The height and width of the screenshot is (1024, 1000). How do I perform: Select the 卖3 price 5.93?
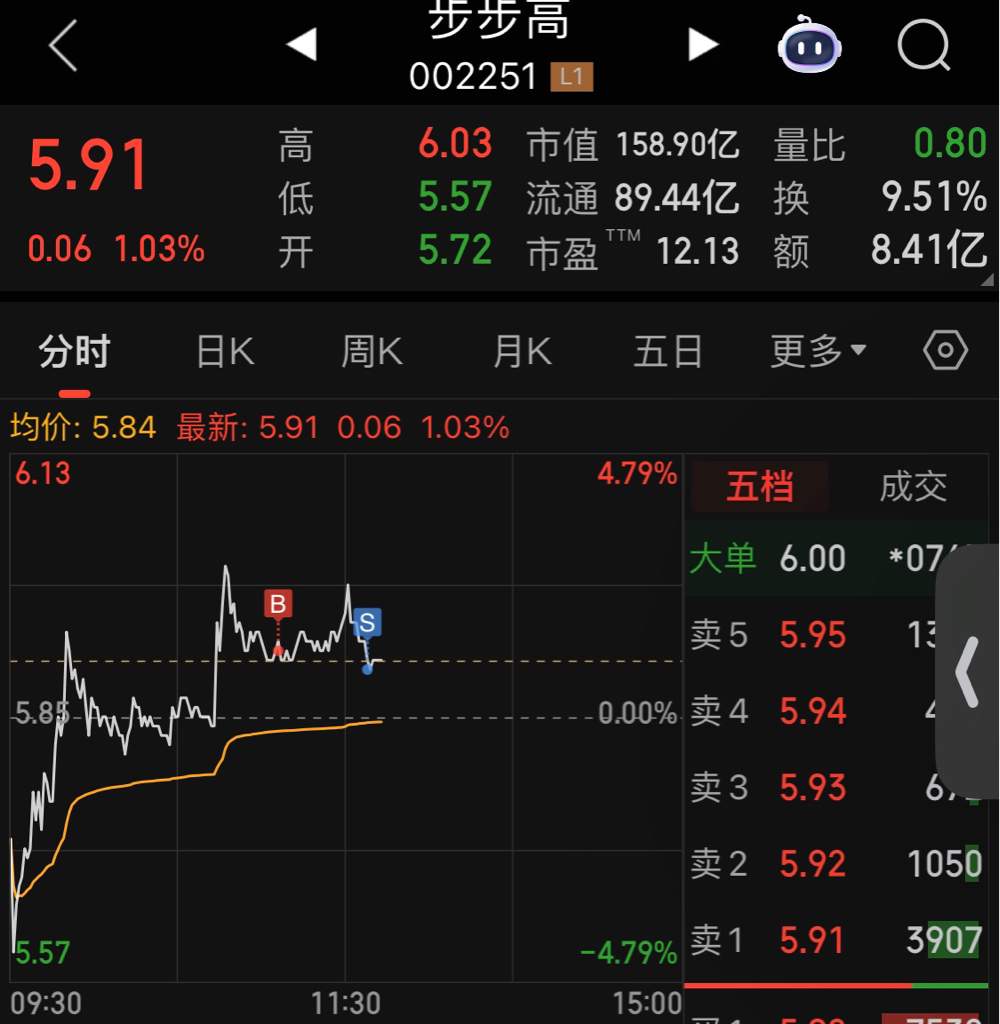[x=813, y=788]
